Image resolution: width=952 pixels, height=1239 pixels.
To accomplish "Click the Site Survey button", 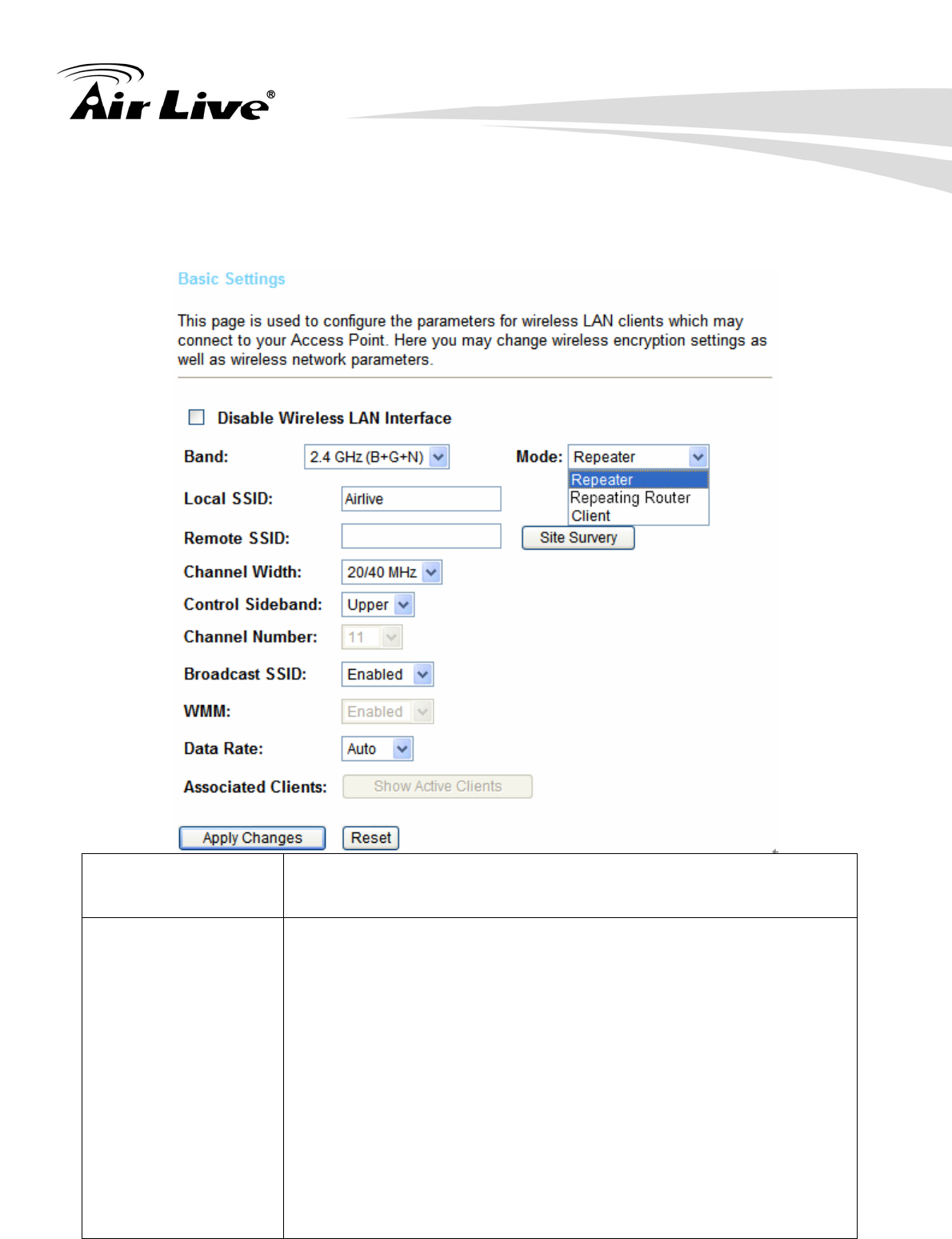I will 578,538.
